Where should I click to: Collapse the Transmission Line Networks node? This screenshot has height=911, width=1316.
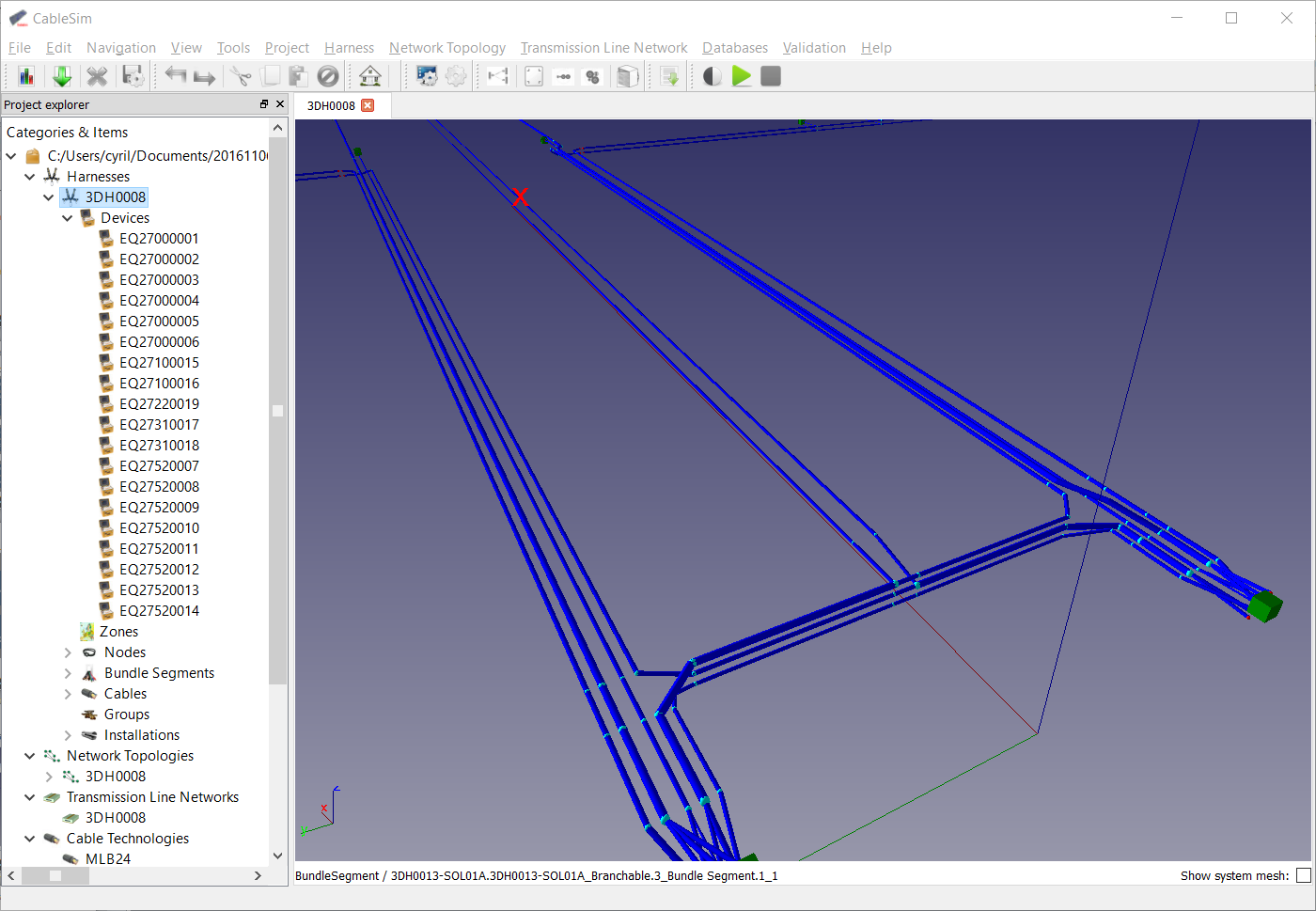(30, 797)
